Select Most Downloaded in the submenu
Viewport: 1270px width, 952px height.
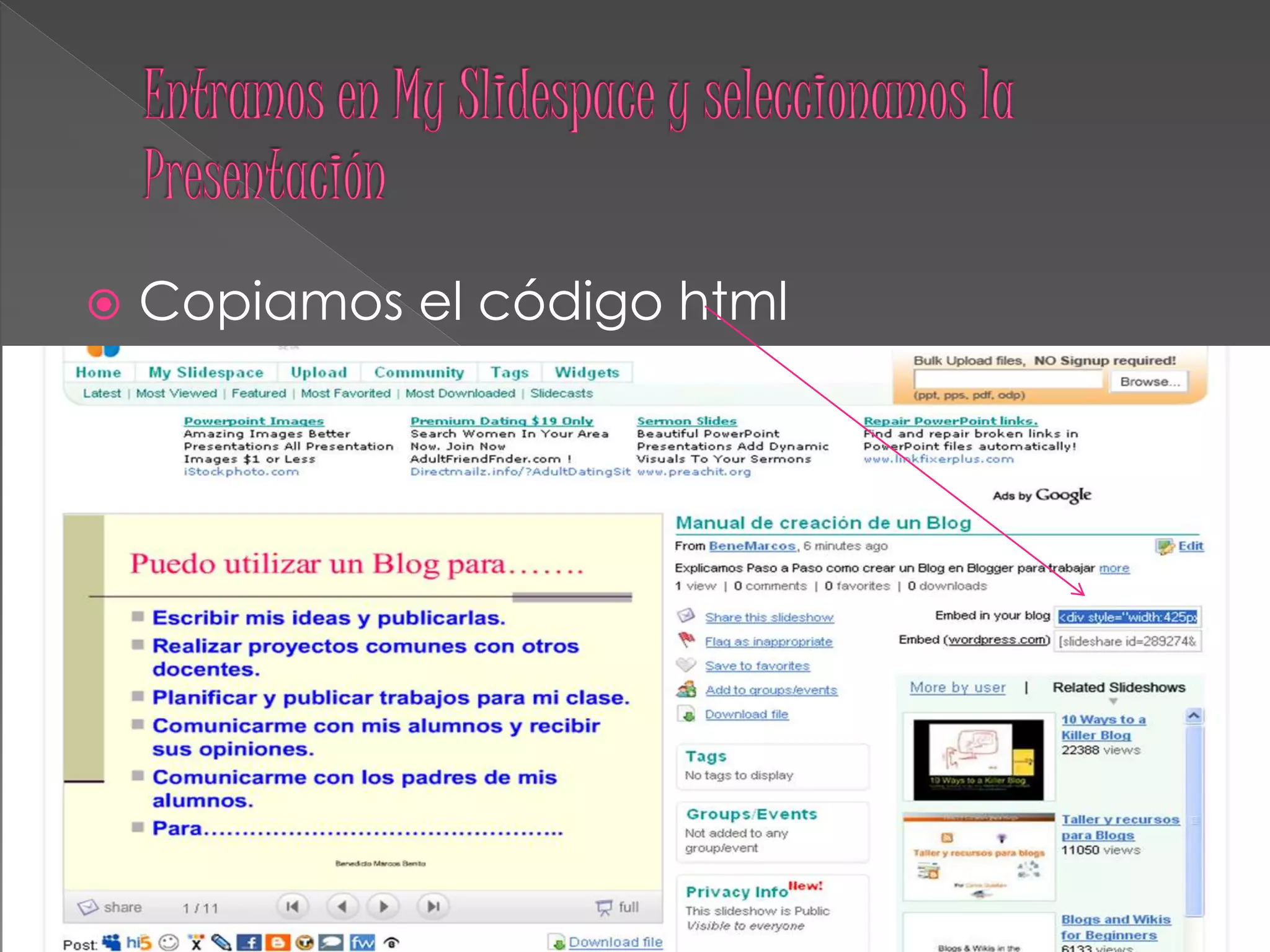pyautogui.click(x=460, y=393)
